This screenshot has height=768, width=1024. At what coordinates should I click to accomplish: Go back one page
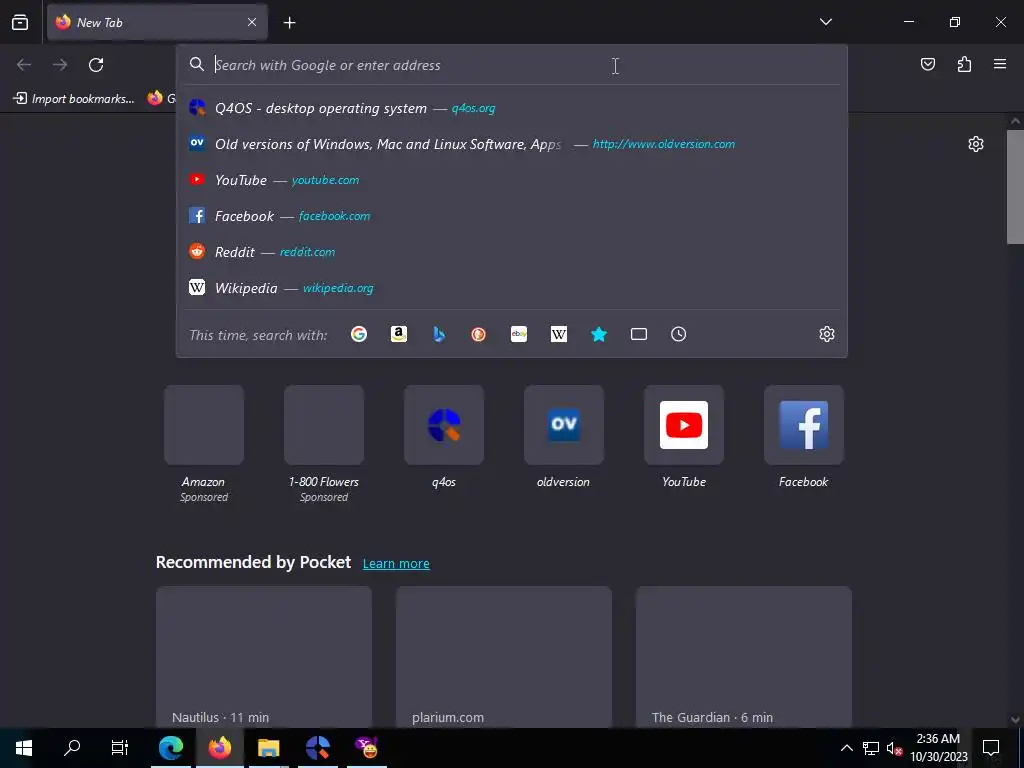point(24,65)
